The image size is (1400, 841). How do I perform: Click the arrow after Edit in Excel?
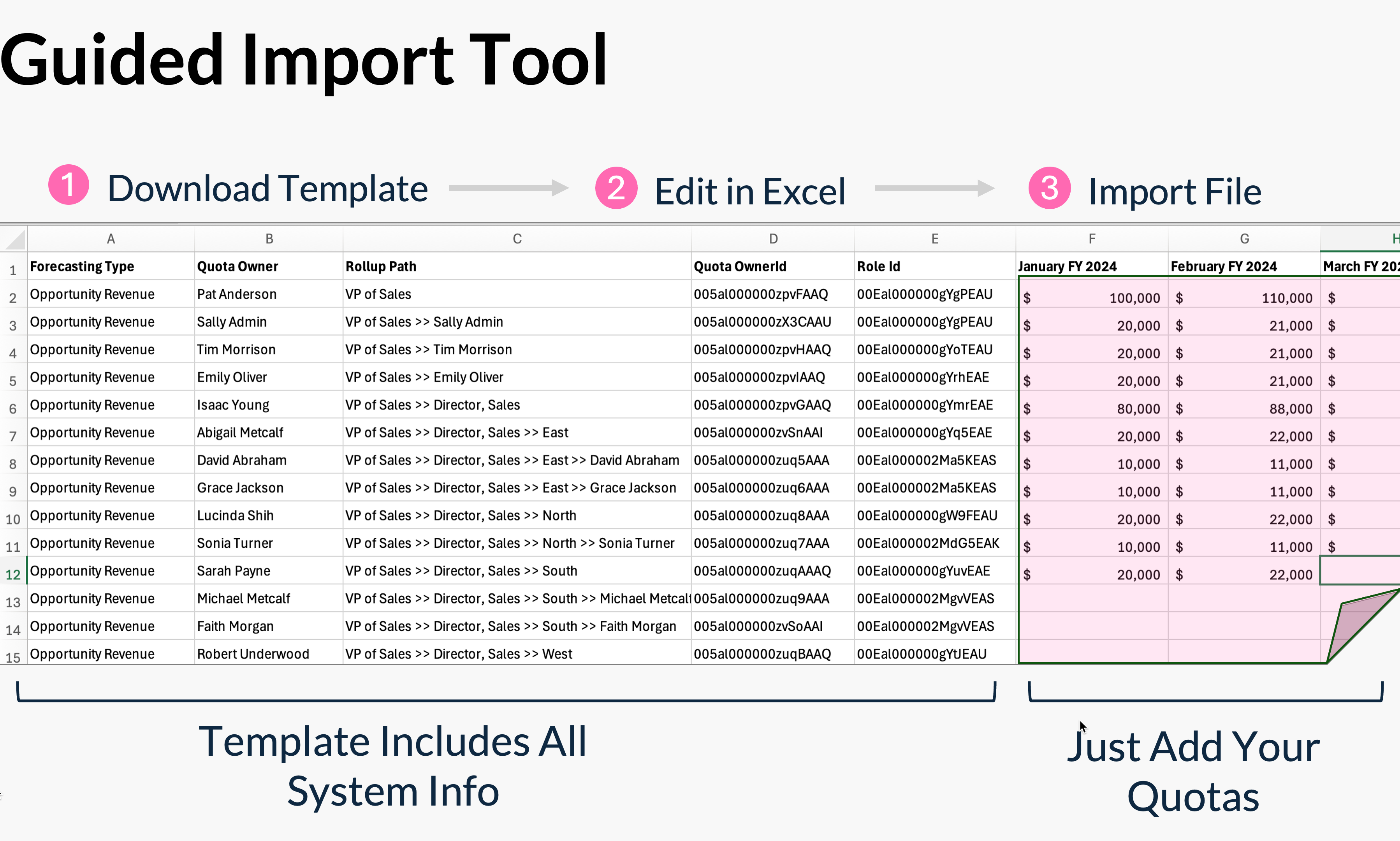click(x=934, y=188)
